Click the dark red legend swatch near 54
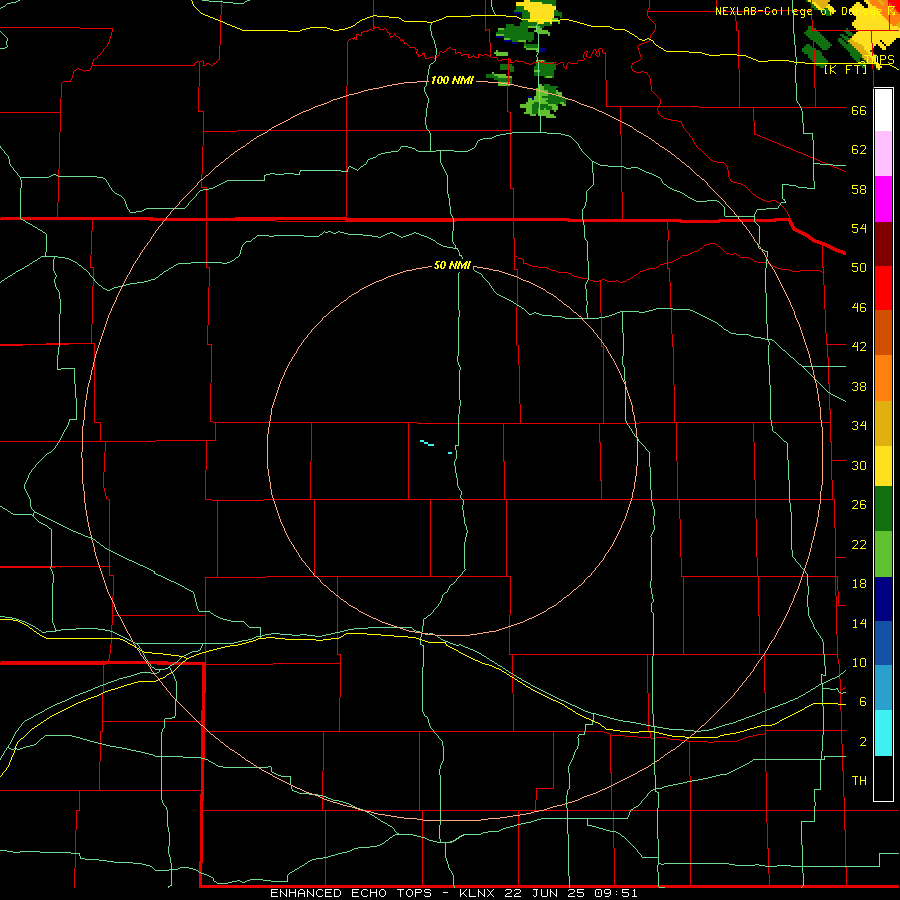This screenshot has height=900, width=900. (883, 243)
